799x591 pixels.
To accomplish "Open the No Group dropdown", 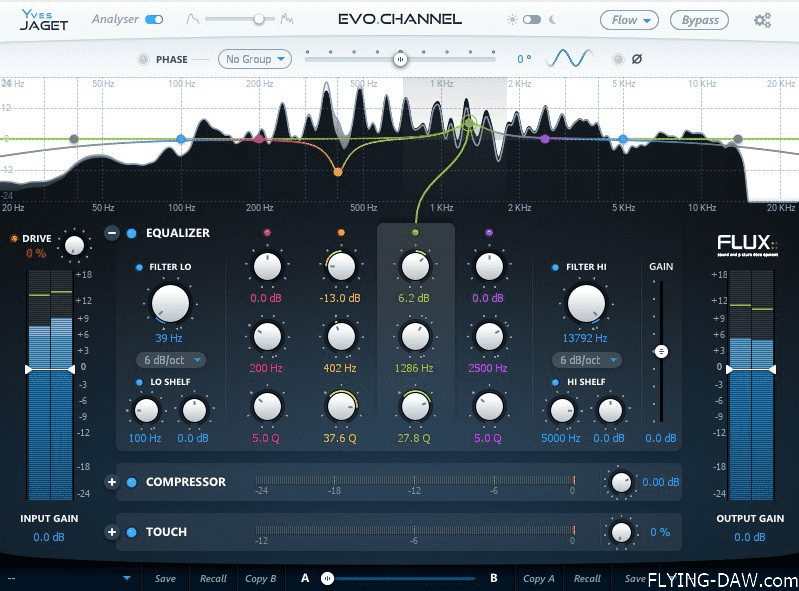I will [x=255, y=59].
